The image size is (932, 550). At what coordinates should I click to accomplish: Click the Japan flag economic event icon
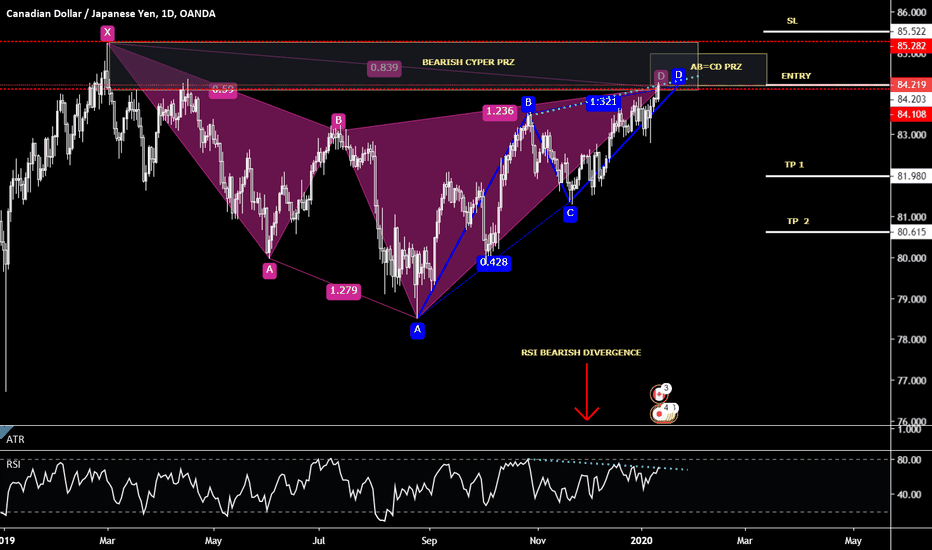662,412
